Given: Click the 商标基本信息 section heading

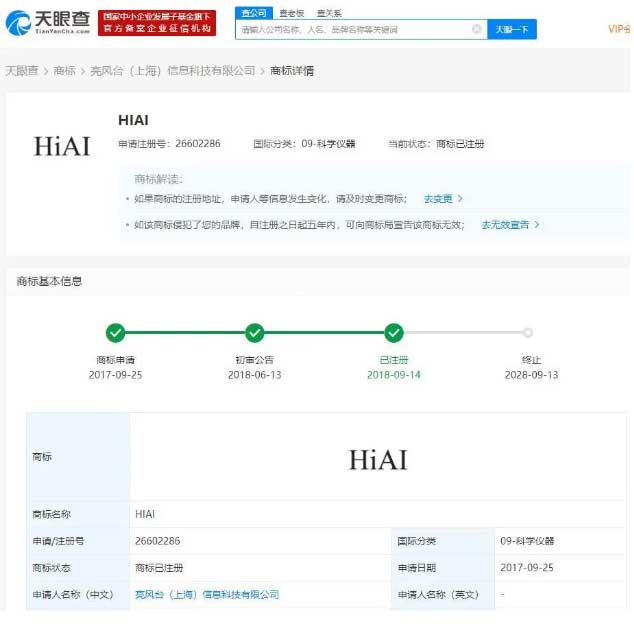Looking at the screenshot, I should tap(49, 281).
